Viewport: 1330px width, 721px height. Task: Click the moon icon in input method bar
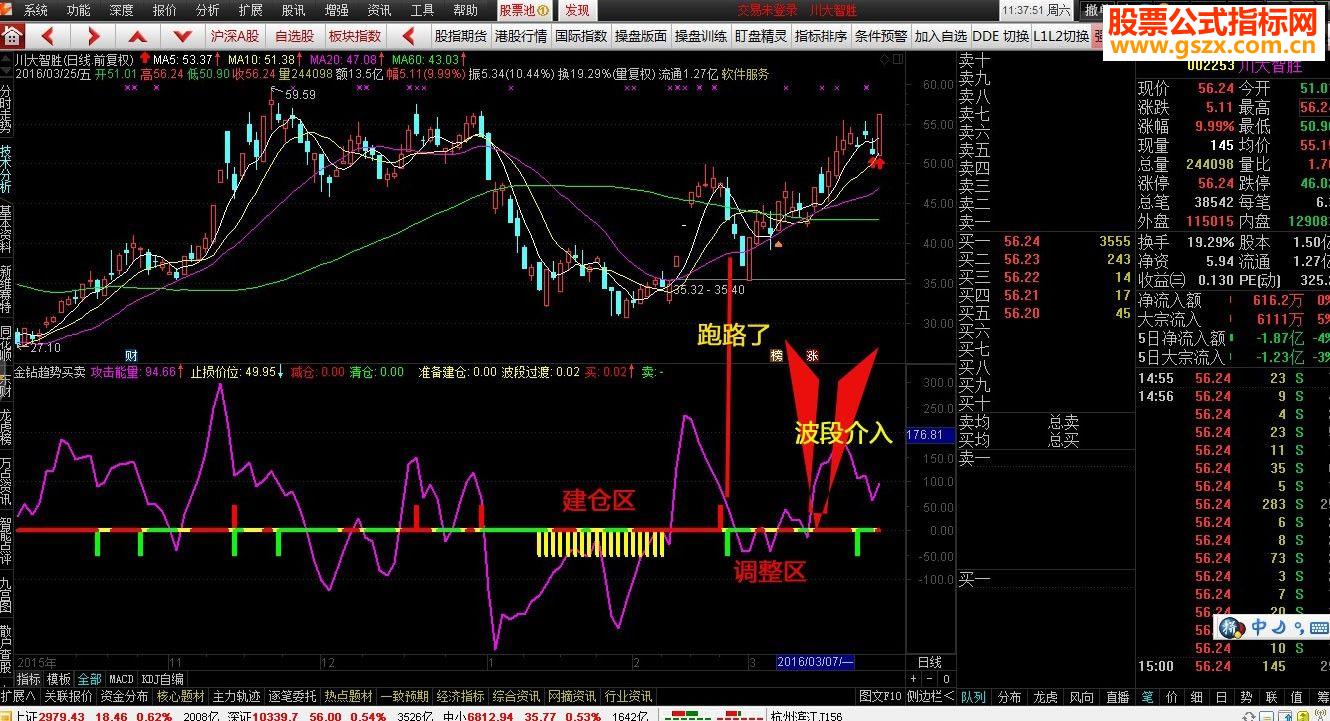pos(1278,628)
